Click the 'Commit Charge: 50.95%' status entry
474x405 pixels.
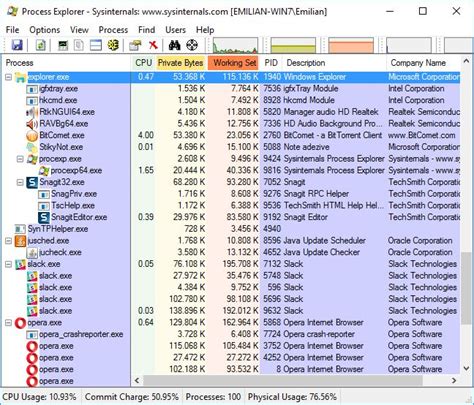pos(132,397)
